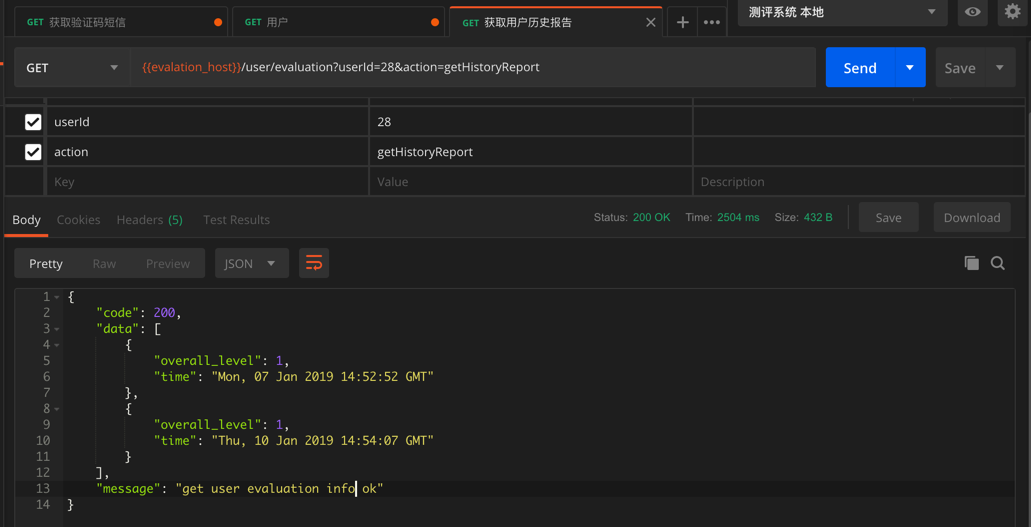Click the request URL input field
Viewport: 1031px width, 527px height.
point(470,68)
